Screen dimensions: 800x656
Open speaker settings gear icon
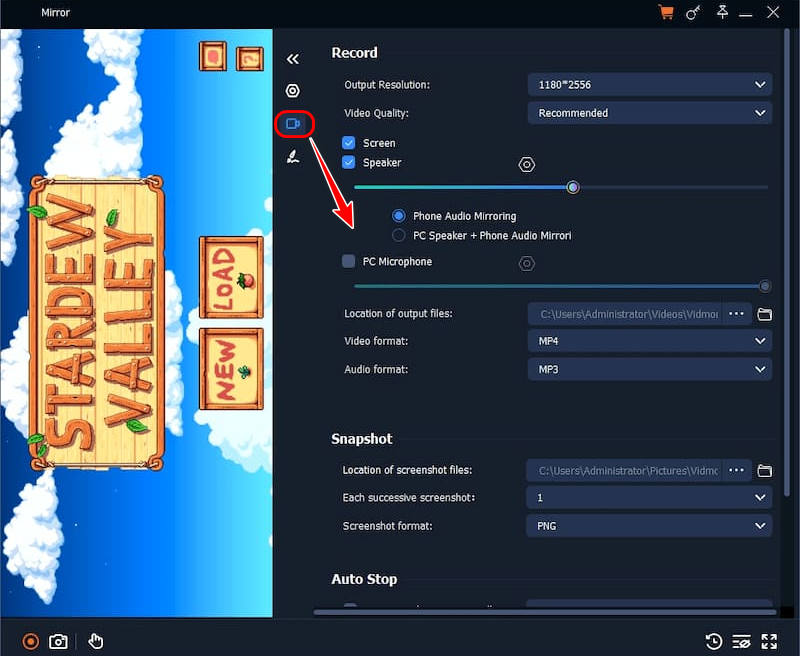527,165
